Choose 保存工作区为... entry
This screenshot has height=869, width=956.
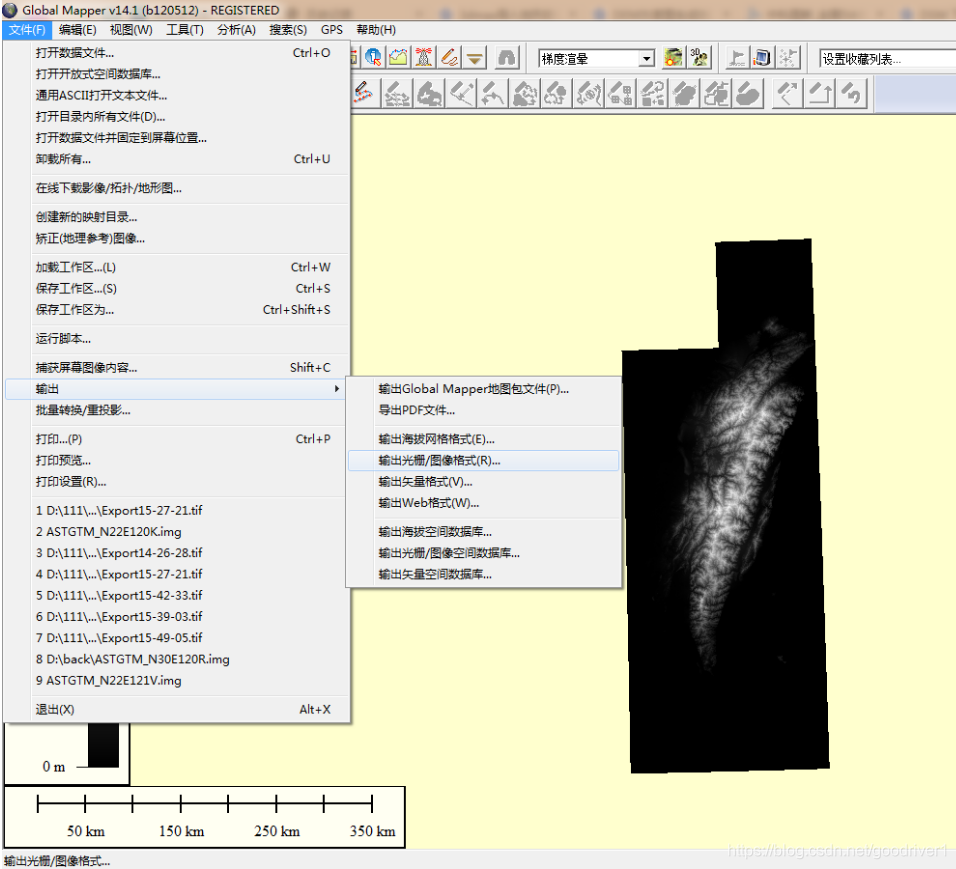(x=177, y=310)
